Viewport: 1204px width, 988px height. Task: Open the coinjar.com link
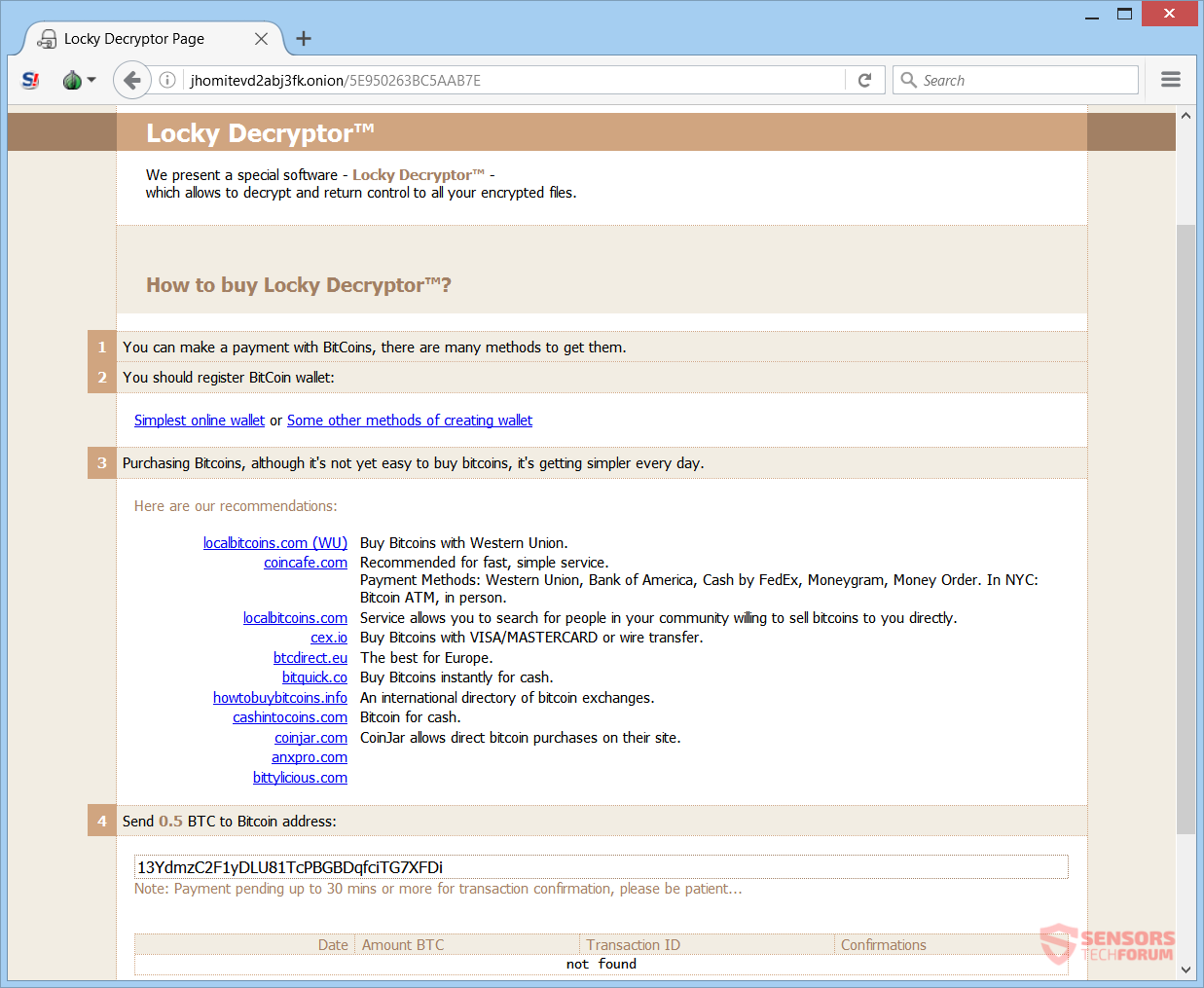coord(310,738)
